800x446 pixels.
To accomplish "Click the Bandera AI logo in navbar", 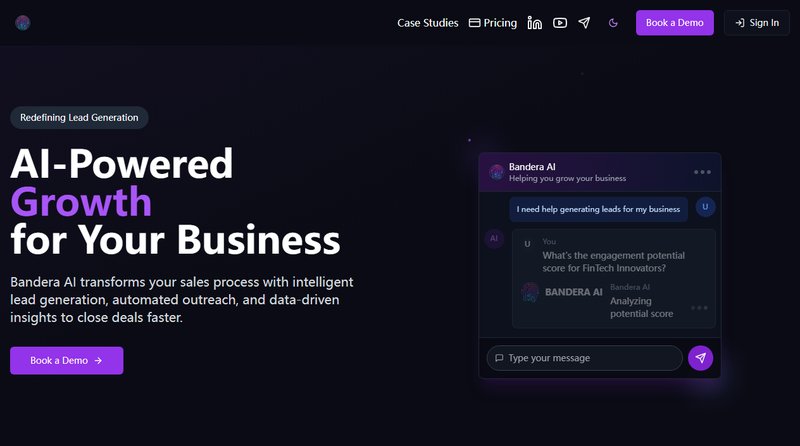I will point(23,23).
